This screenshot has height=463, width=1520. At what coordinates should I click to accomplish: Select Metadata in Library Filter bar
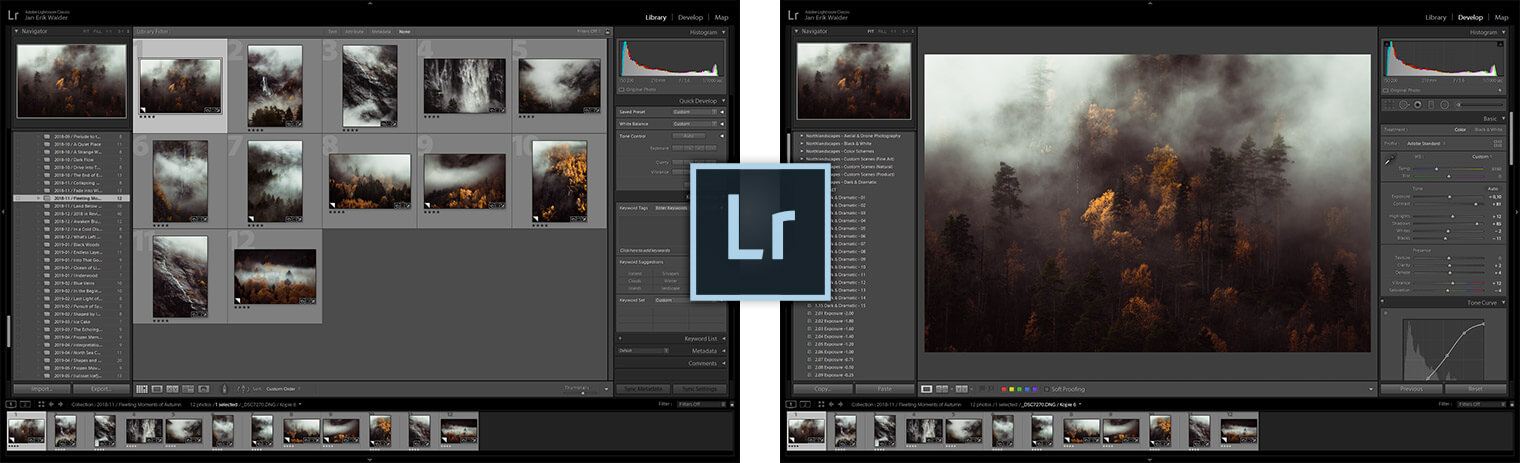381,32
